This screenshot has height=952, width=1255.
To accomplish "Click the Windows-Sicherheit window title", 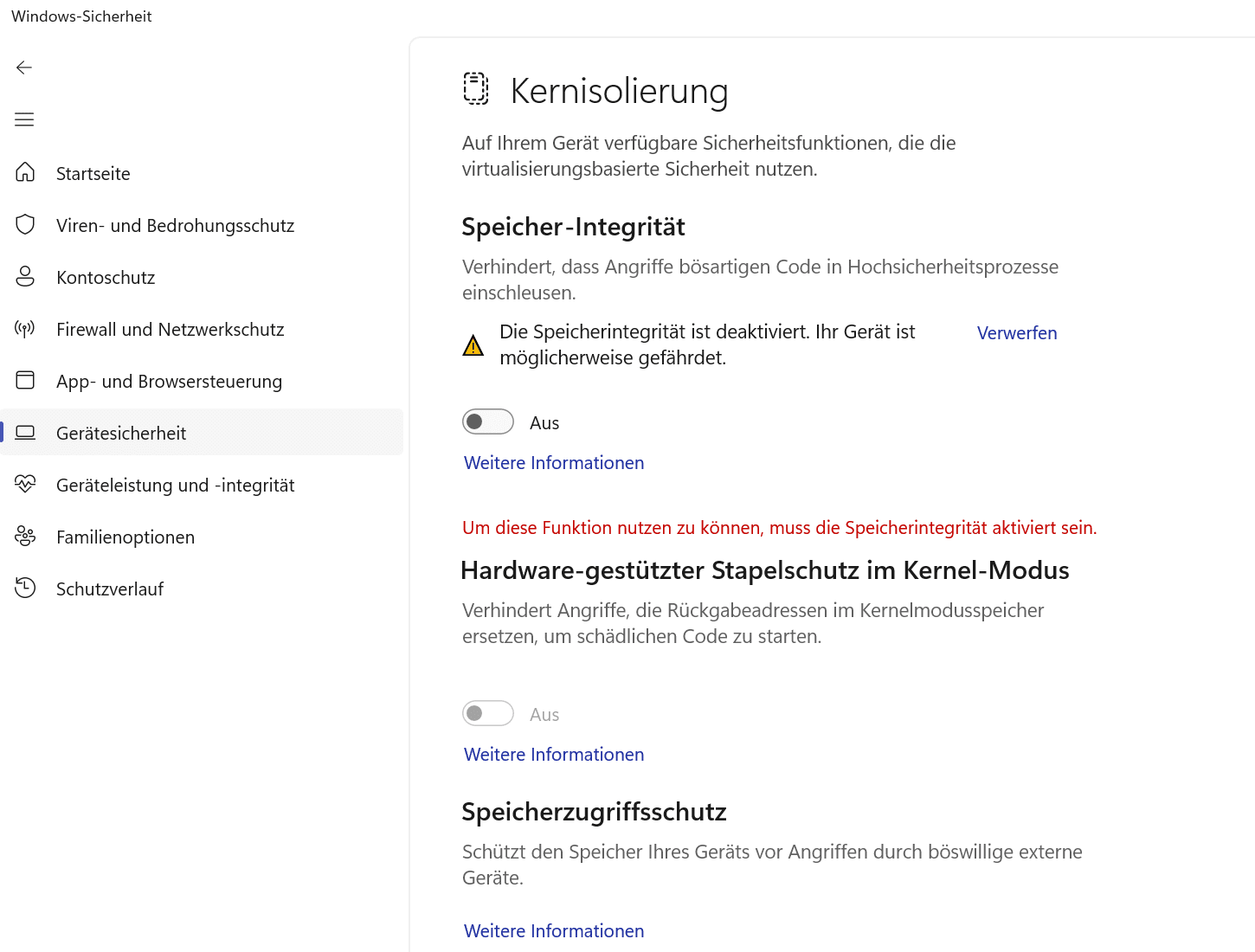I will 81,16.
